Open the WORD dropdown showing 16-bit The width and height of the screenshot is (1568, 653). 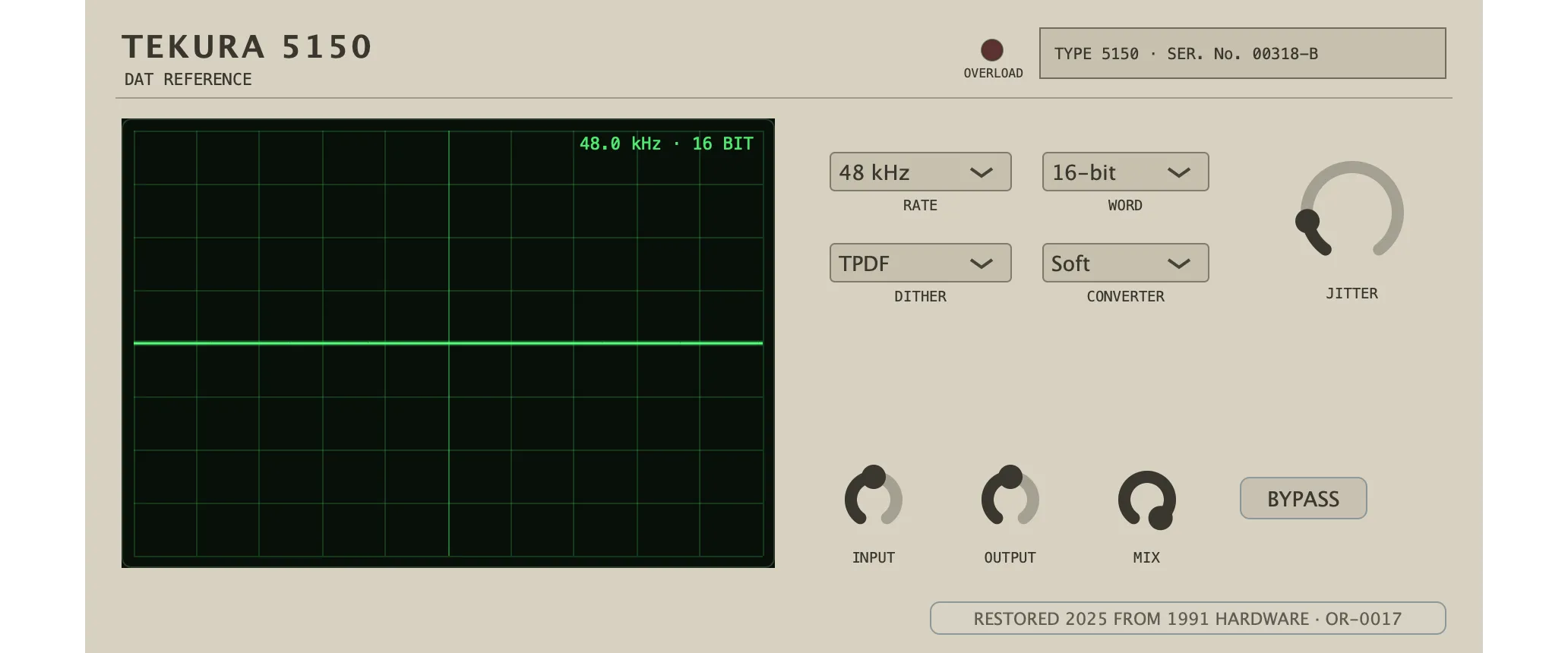1125,172
